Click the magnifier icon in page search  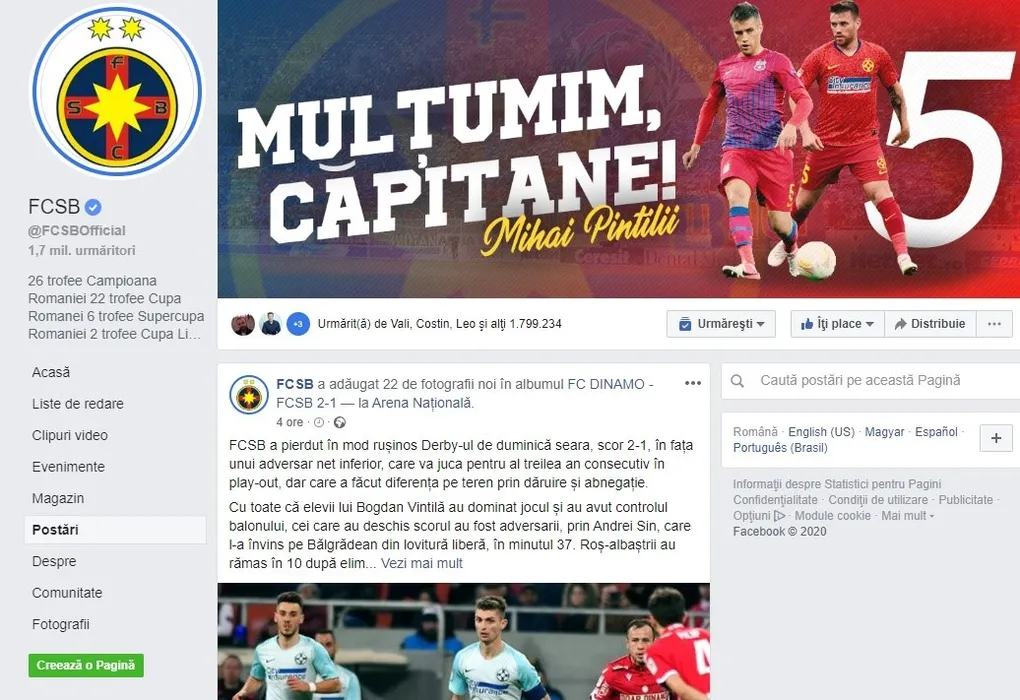[737, 381]
